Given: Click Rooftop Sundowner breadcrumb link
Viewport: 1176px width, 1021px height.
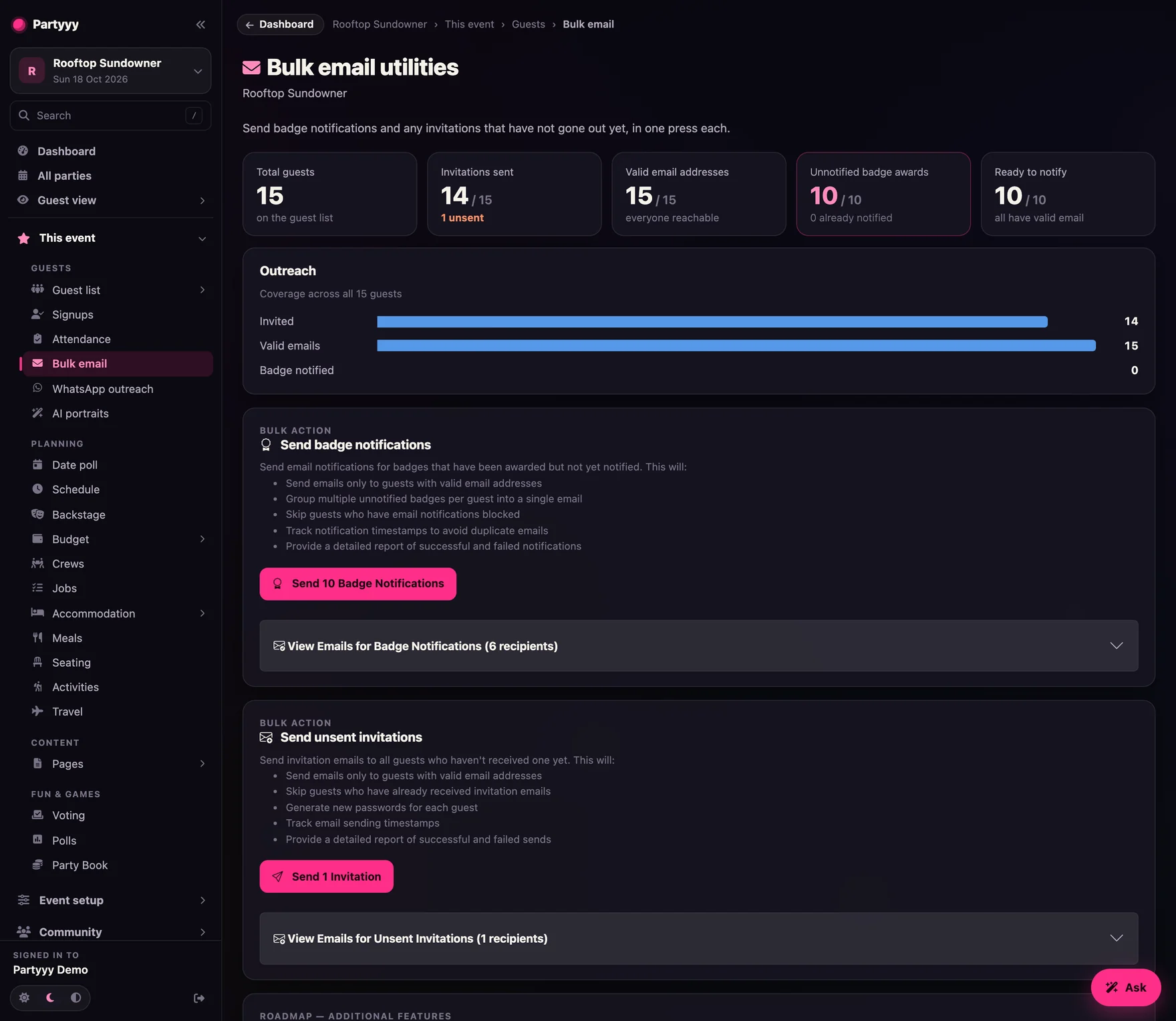Looking at the screenshot, I should 380,25.
